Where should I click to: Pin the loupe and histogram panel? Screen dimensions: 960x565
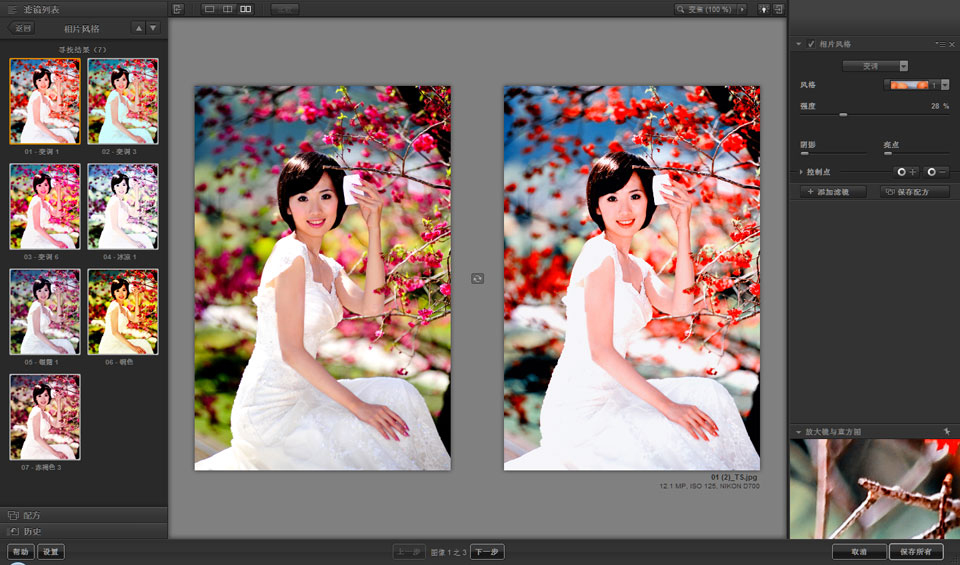[x=947, y=431]
